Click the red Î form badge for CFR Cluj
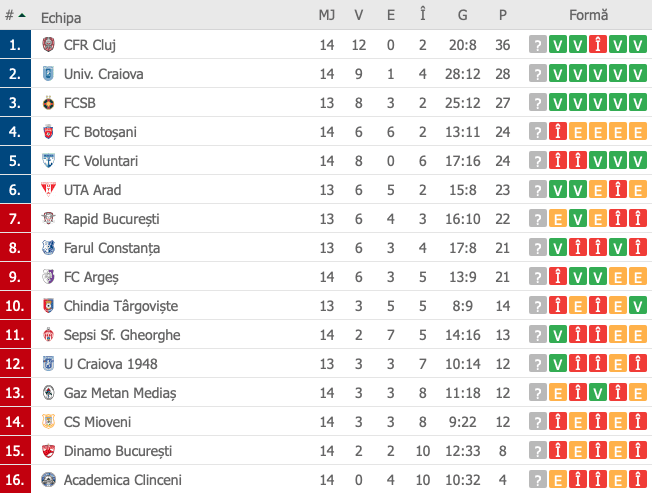 coord(598,44)
